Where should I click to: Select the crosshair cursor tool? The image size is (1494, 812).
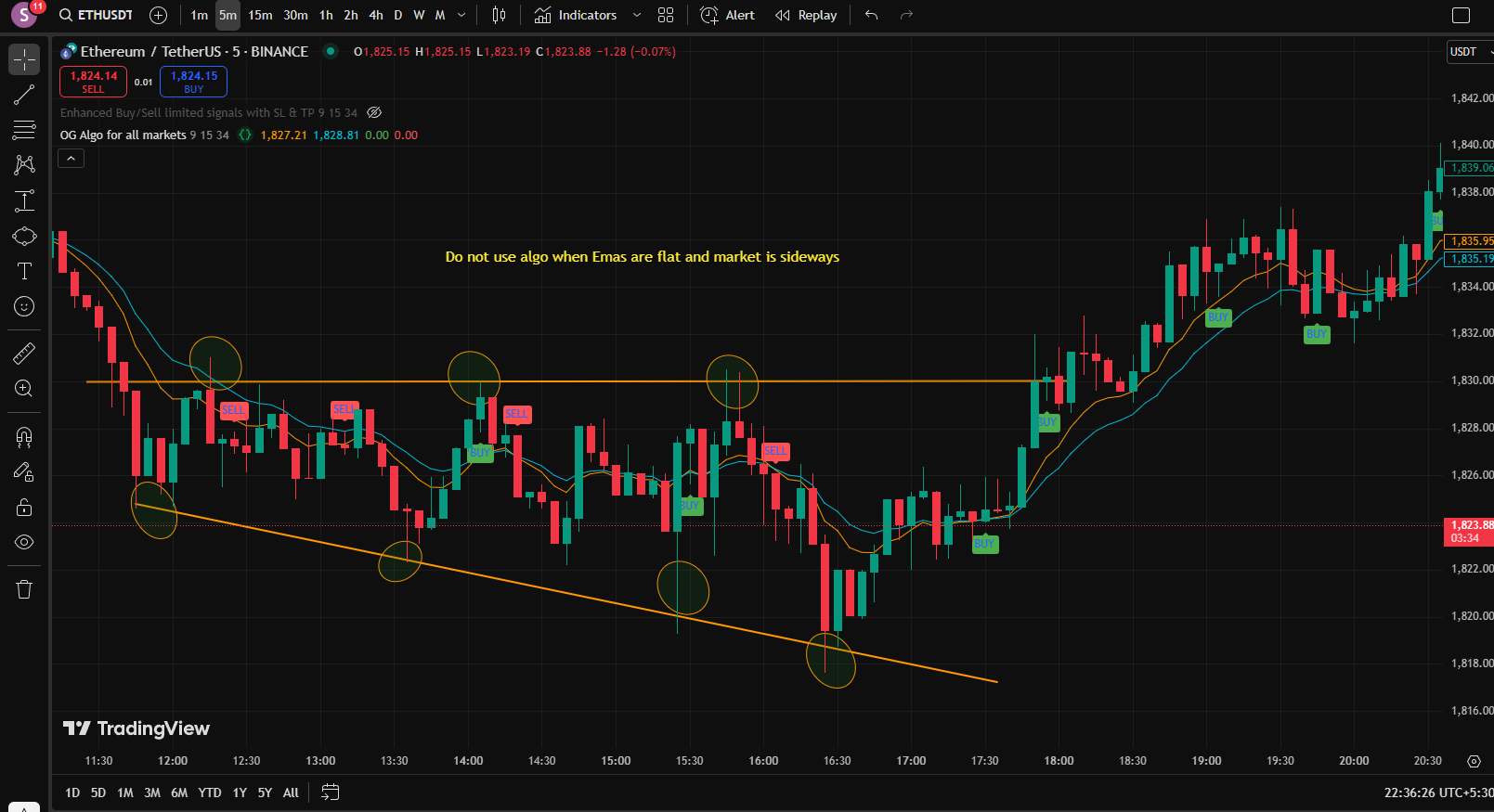(24, 59)
